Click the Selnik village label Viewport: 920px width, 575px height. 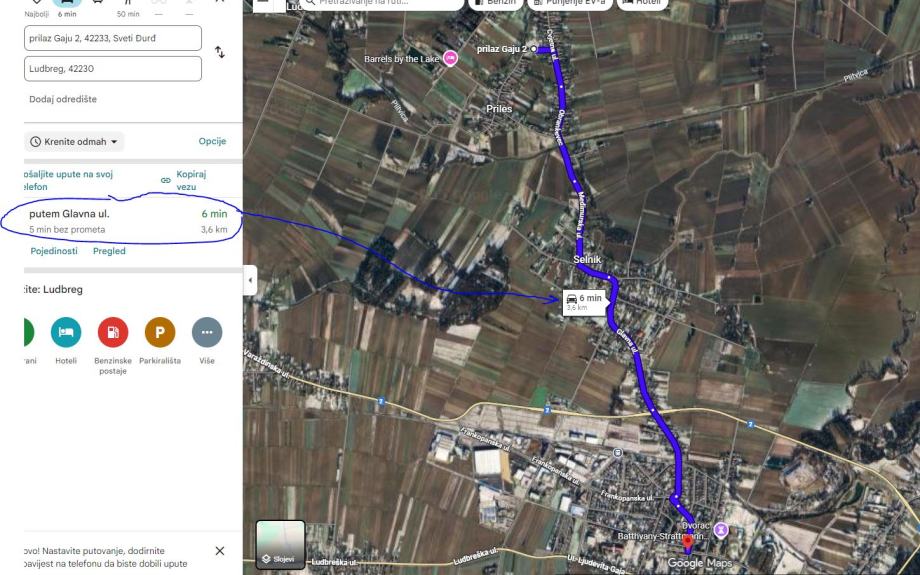[x=587, y=259]
